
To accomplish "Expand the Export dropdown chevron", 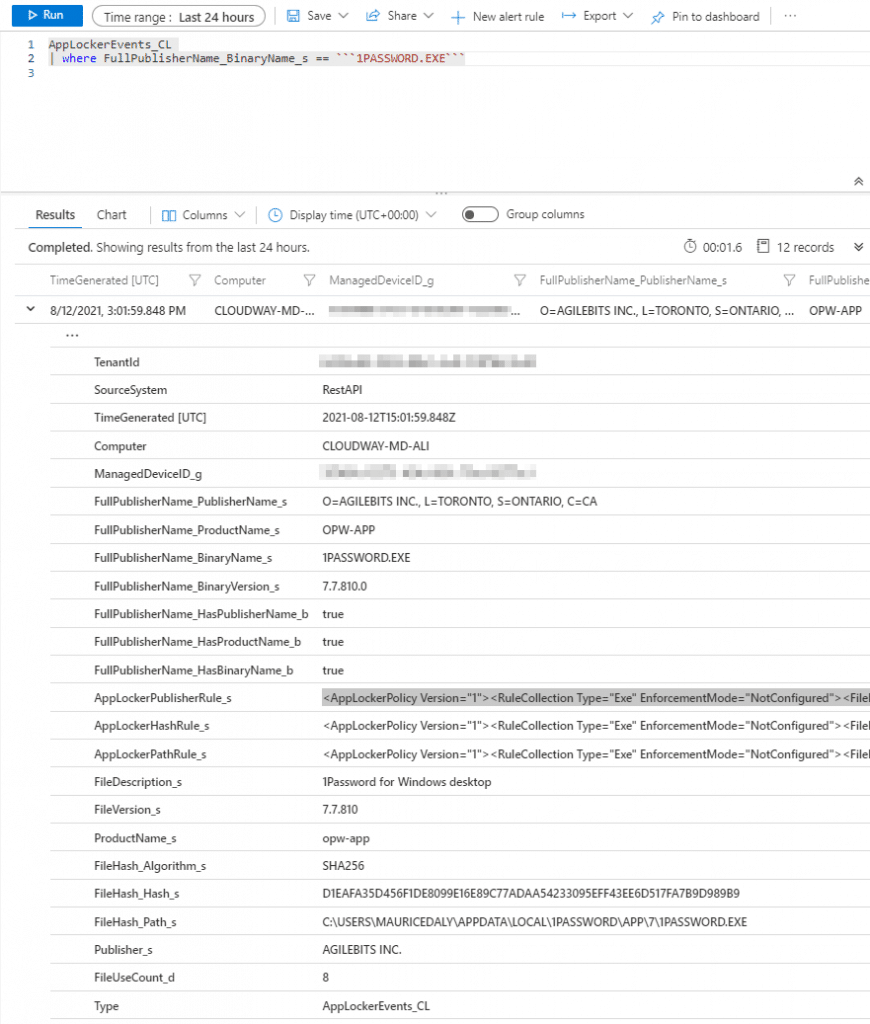I will point(628,16).
